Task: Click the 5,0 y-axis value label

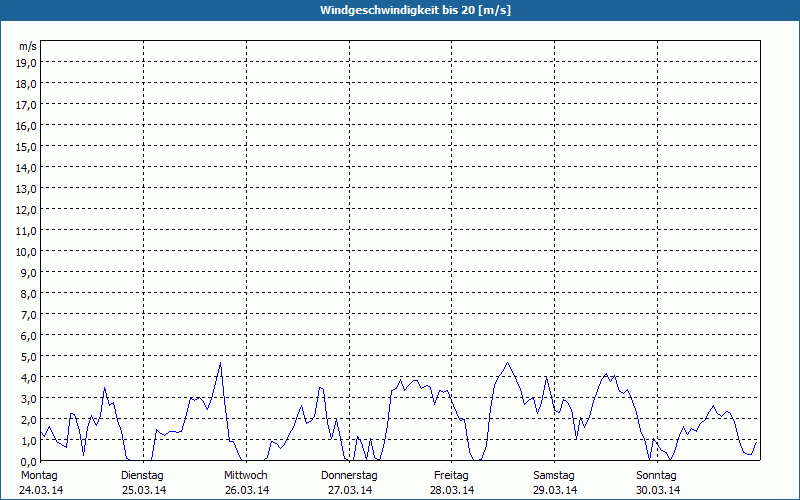Action: click(x=29, y=357)
